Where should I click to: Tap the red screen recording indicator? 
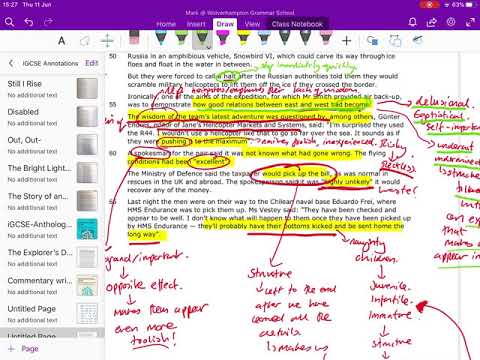point(430,5)
